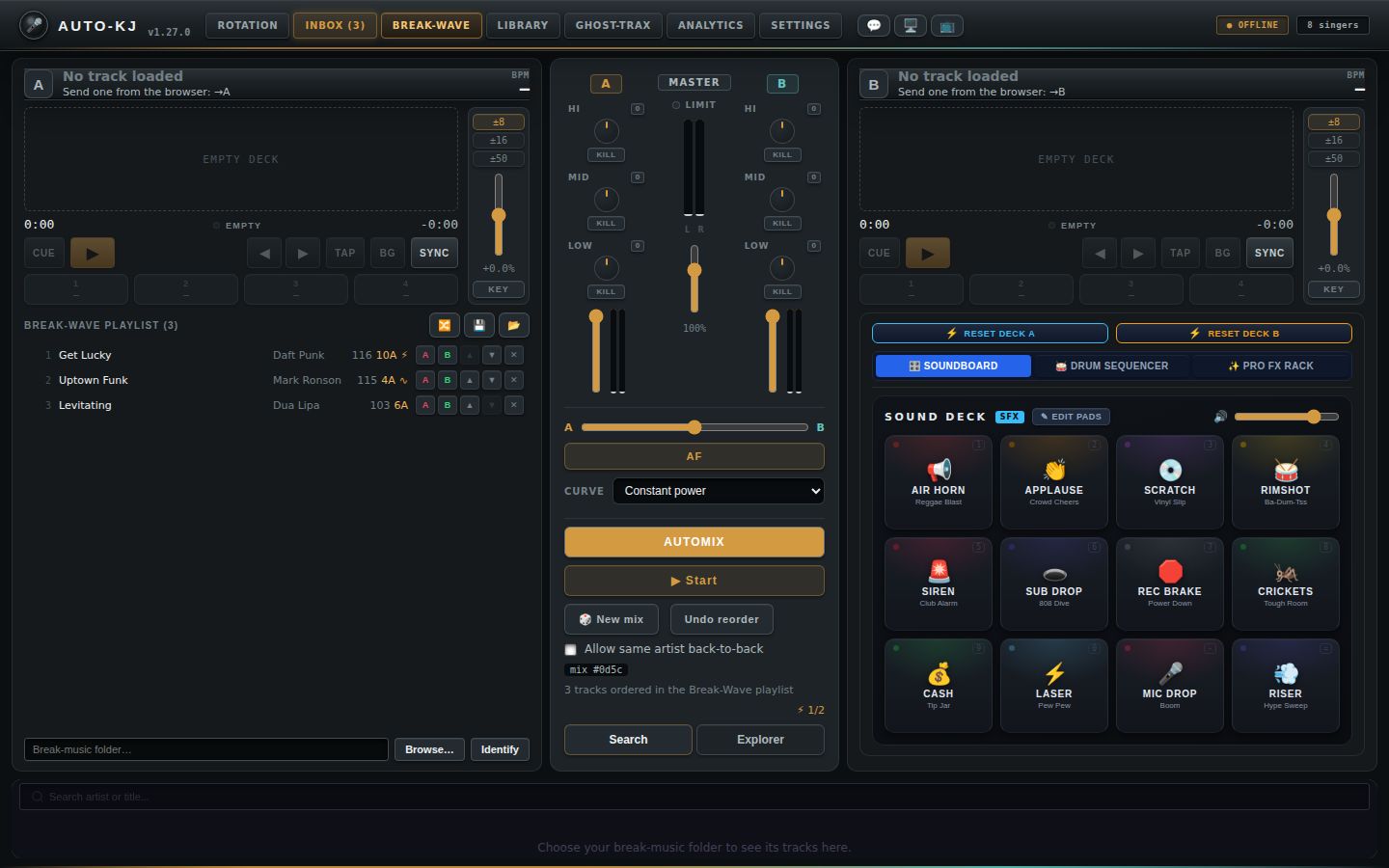Image resolution: width=1389 pixels, height=868 pixels.
Task: Switch to the Drum Sequencer tab
Action: point(1112,366)
